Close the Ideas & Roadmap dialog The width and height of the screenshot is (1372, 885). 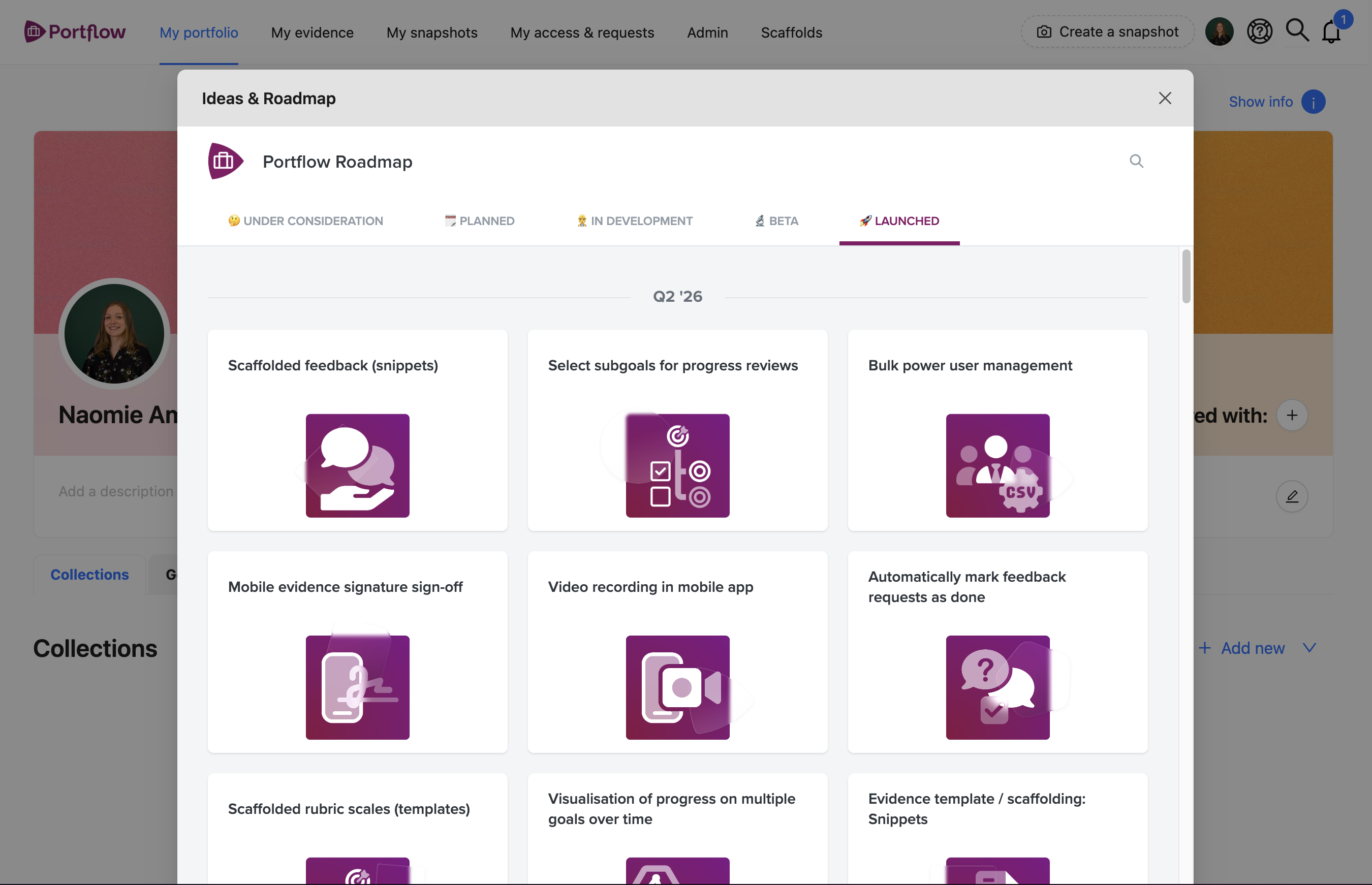pos(1165,98)
